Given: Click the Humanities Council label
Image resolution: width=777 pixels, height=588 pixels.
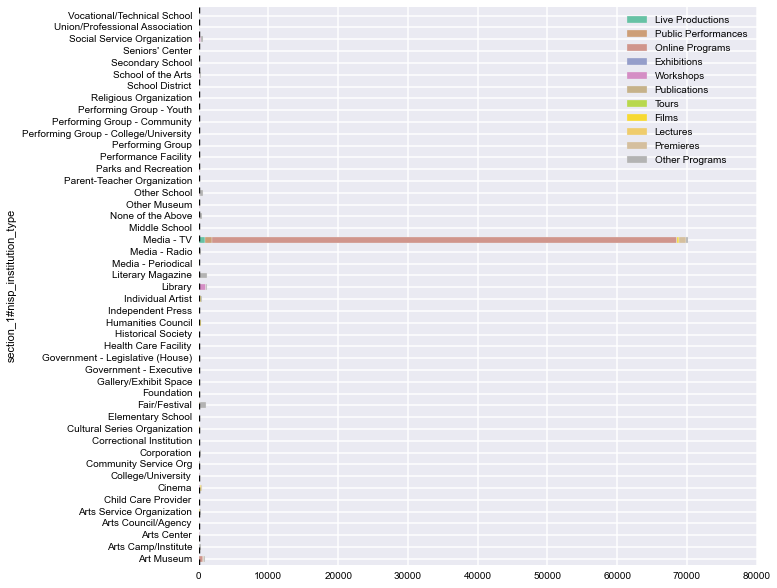Looking at the screenshot, I should (x=149, y=322).
